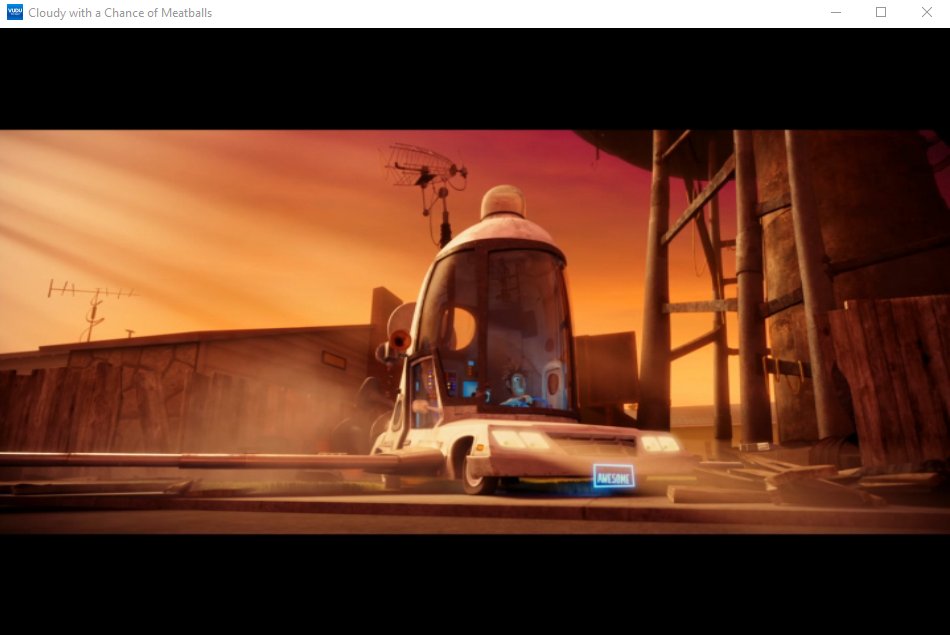Viewport: 950px width, 635px height.
Task: Click the Vudu app icon in title bar
Action: 15,12
